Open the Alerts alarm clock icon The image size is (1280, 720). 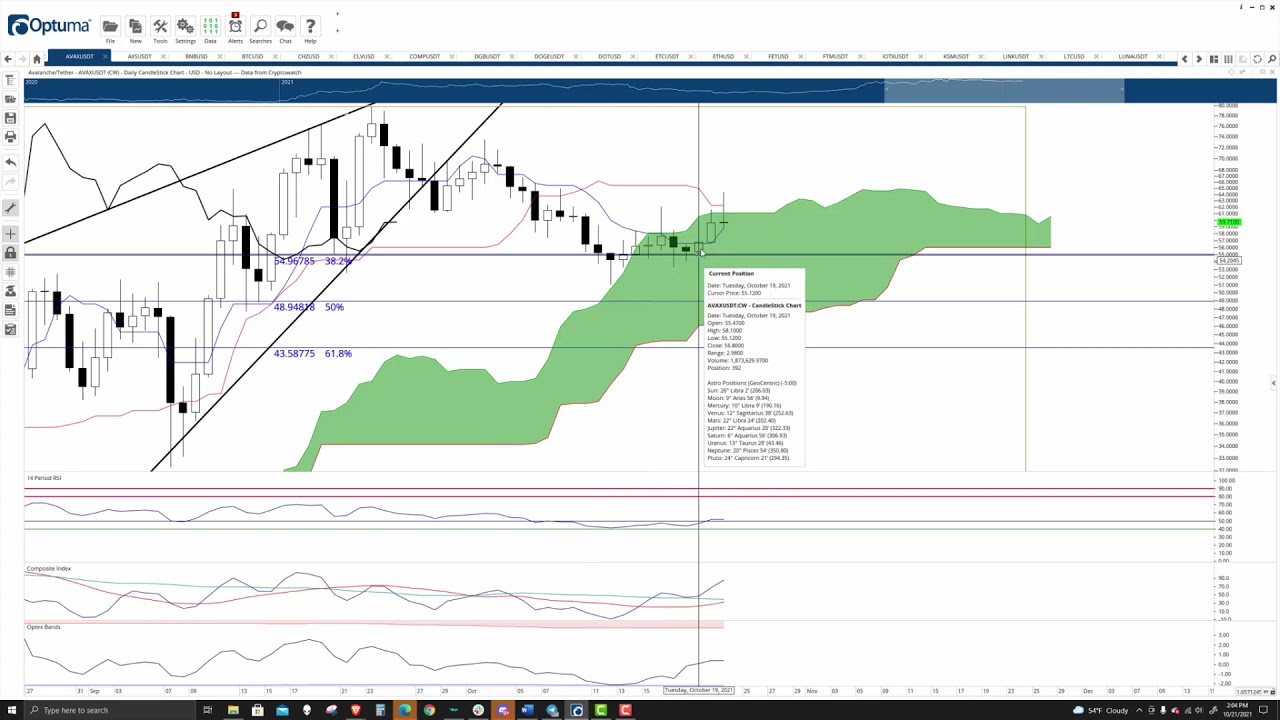235,29
